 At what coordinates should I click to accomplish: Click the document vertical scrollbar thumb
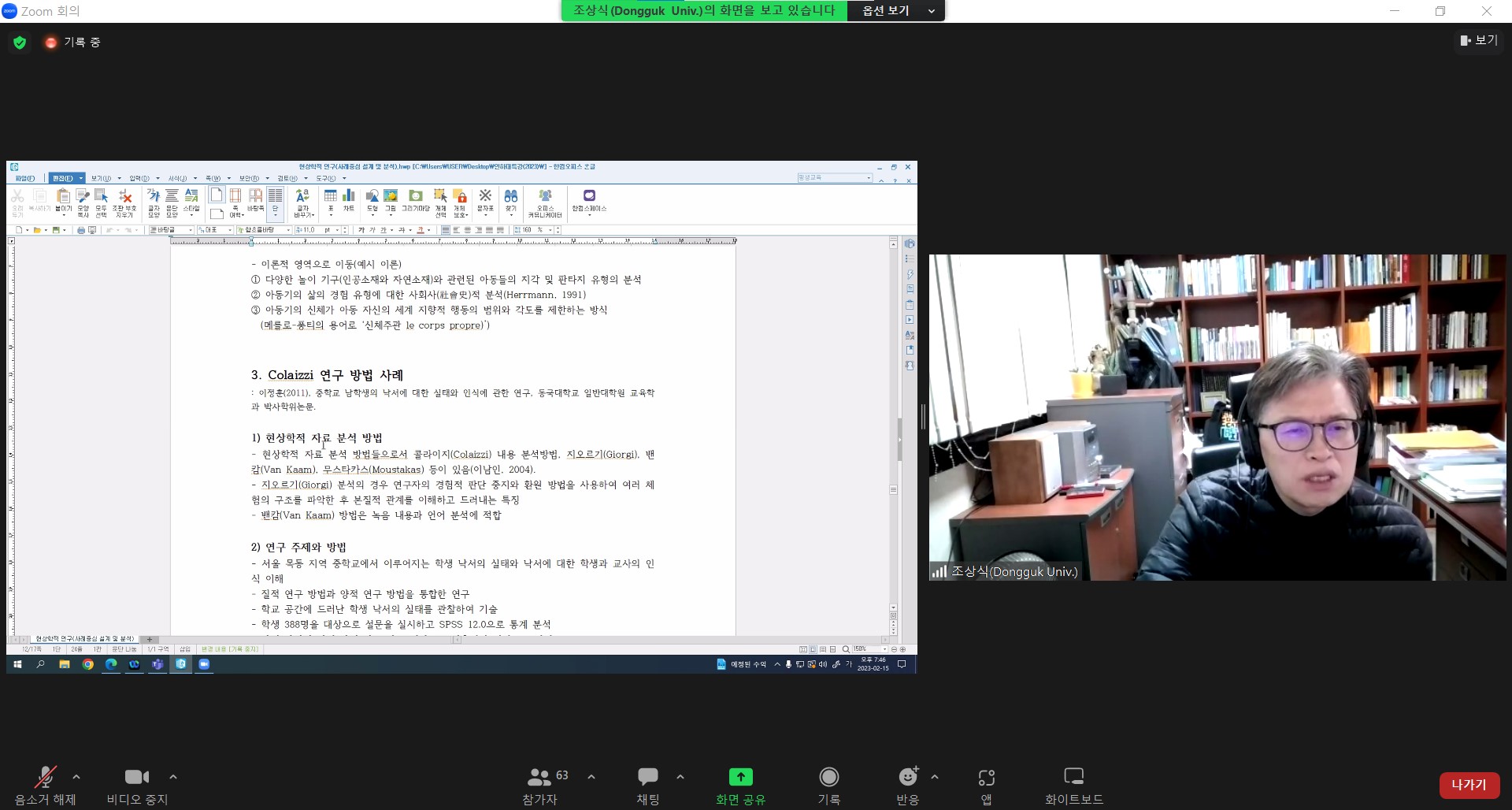894,490
